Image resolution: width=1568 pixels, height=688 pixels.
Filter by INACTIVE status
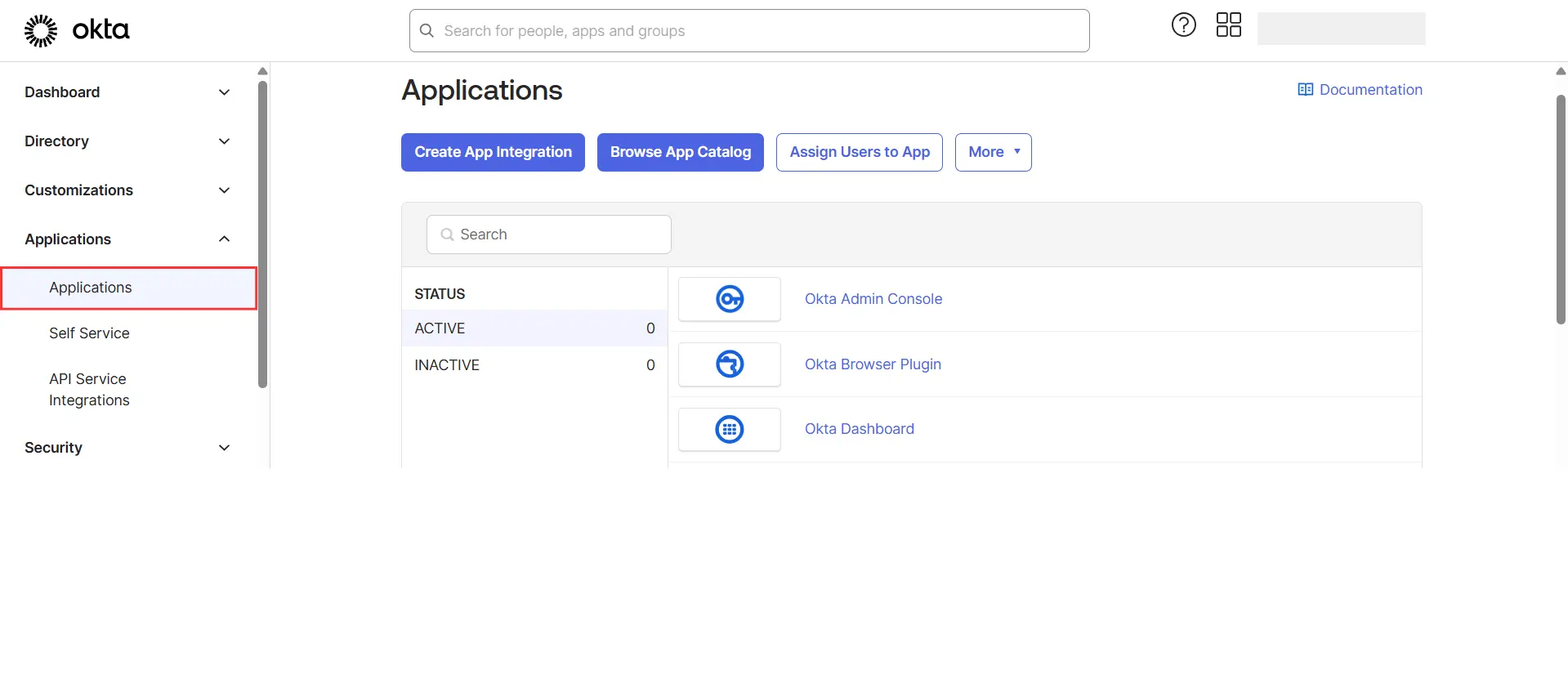(534, 365)
